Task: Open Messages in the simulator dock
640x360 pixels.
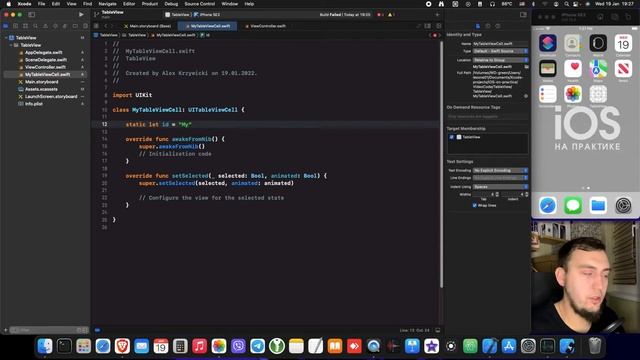Action: point(573,206)
